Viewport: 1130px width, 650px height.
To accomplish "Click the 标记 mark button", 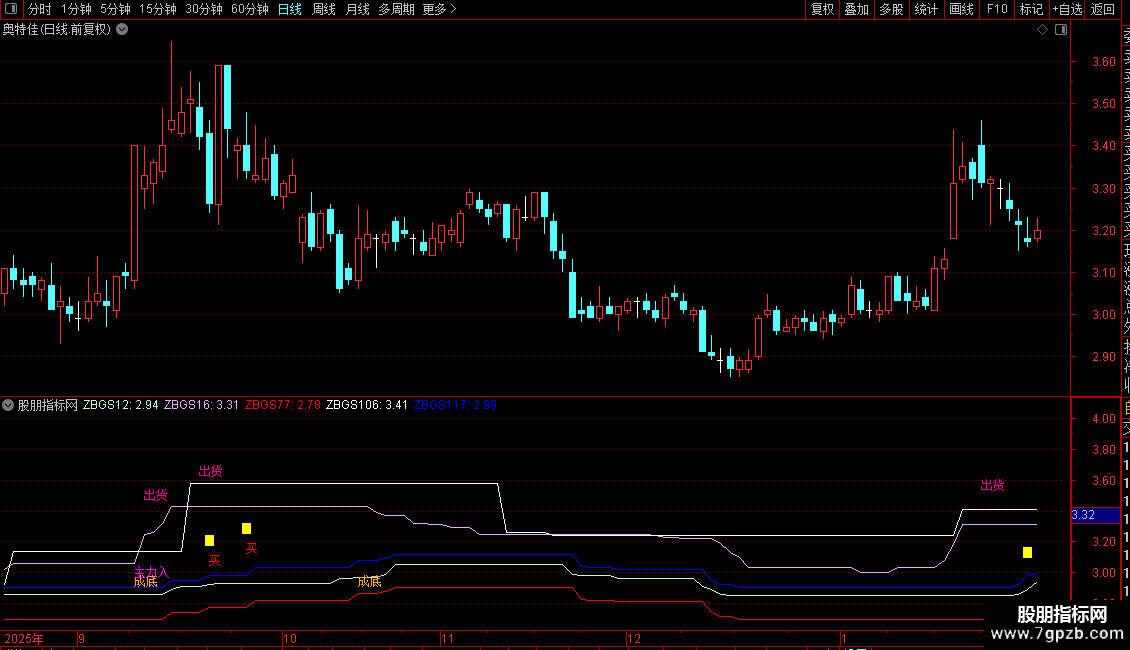I will [1031, 9].
